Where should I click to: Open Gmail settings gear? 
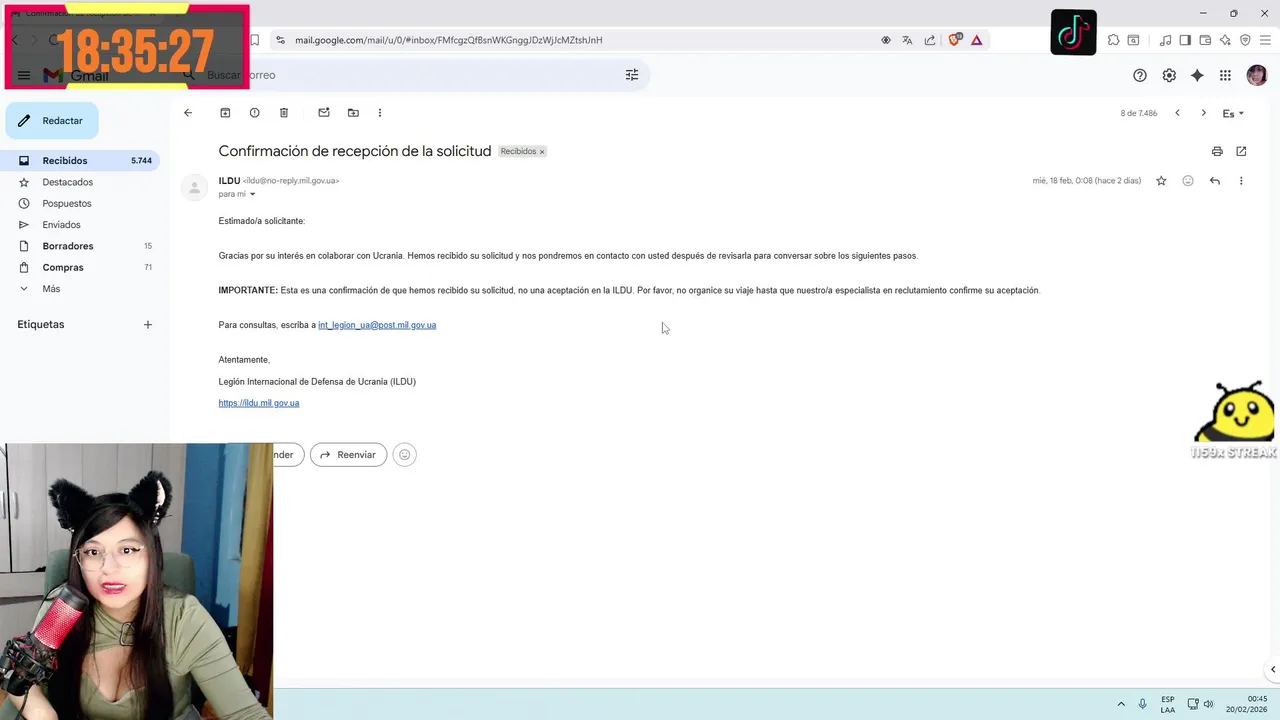[x=1169, y=75]
